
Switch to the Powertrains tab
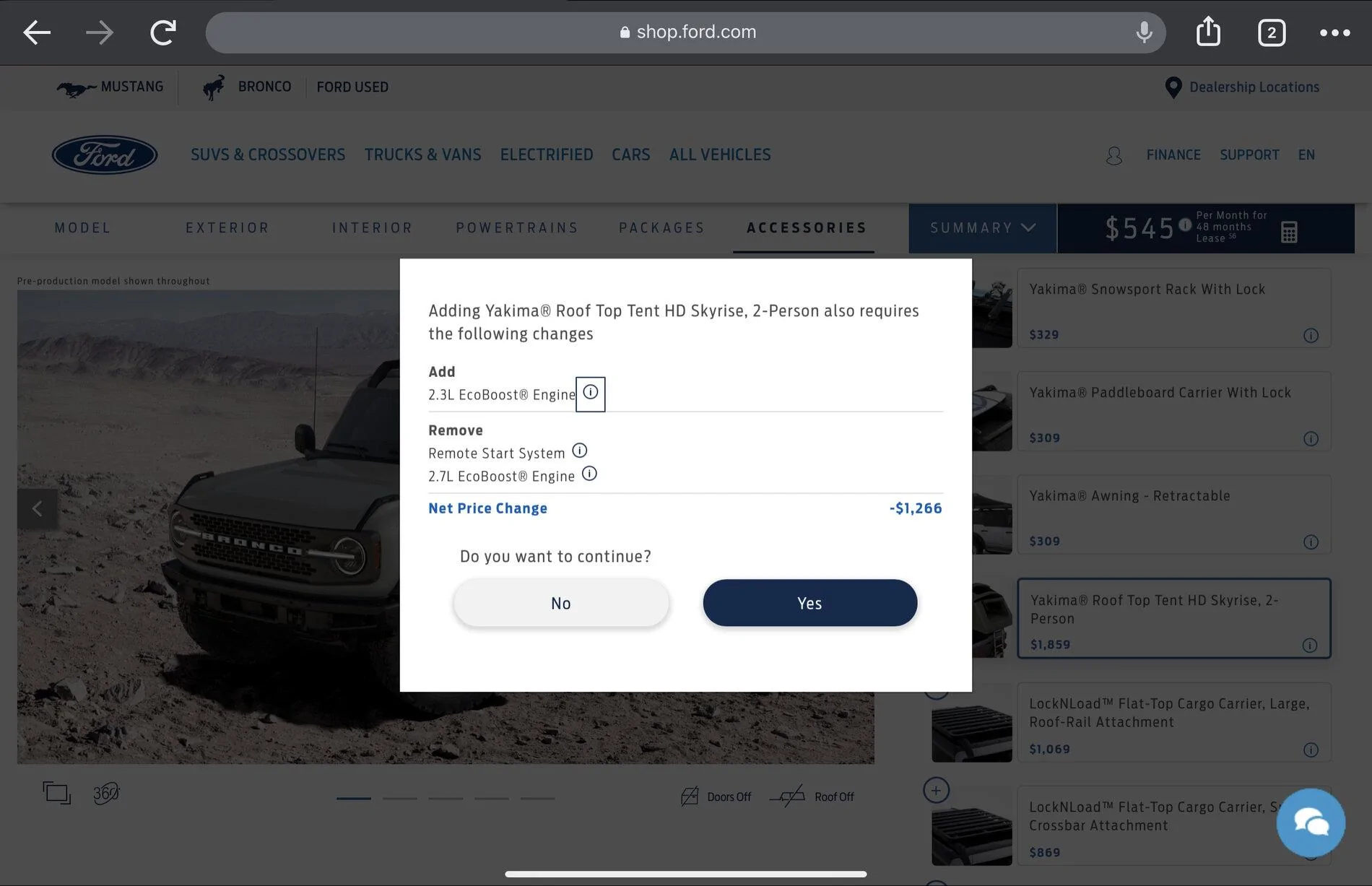coord(517,228)
